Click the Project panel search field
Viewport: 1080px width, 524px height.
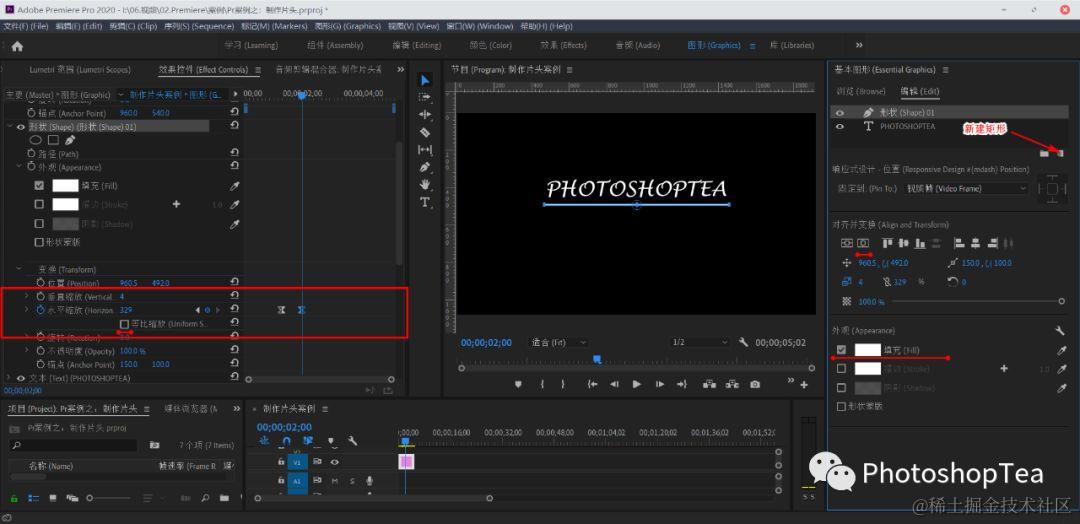click(72, 446)
